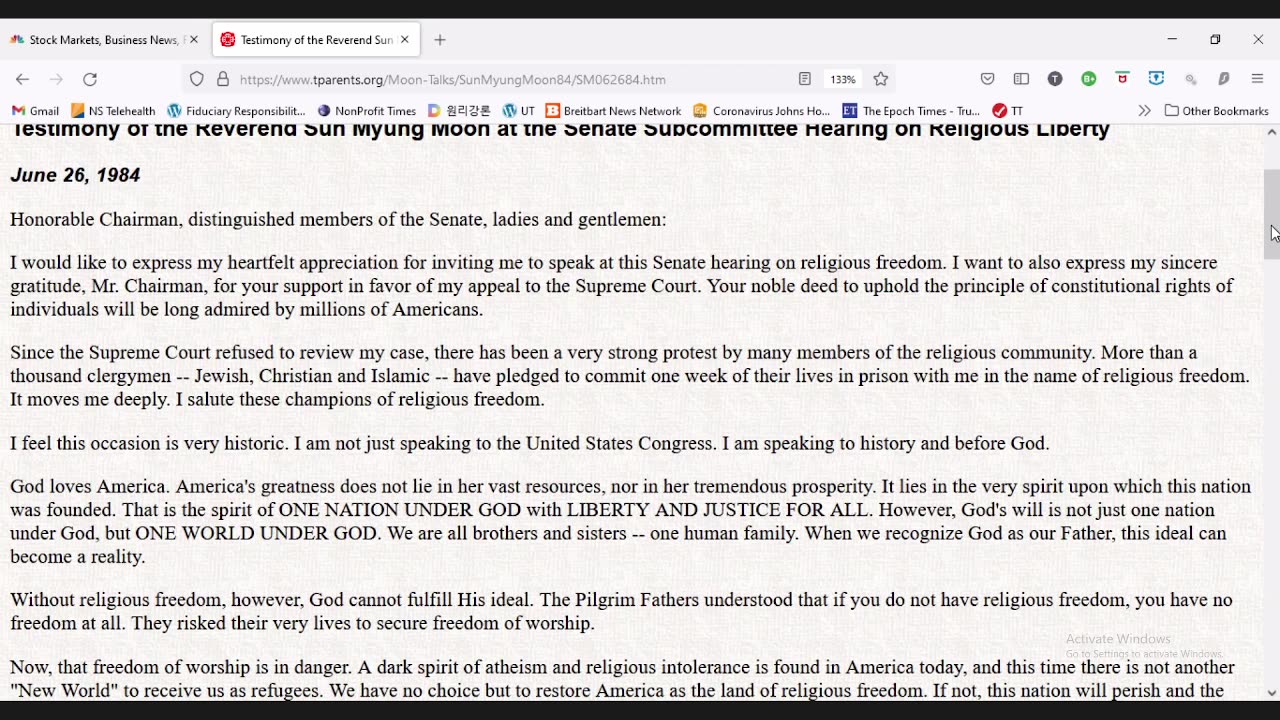Viewport: 1280px width, 720px height.
Task: Open the tracking protection shield icon
Action: [x=197, y=79]
